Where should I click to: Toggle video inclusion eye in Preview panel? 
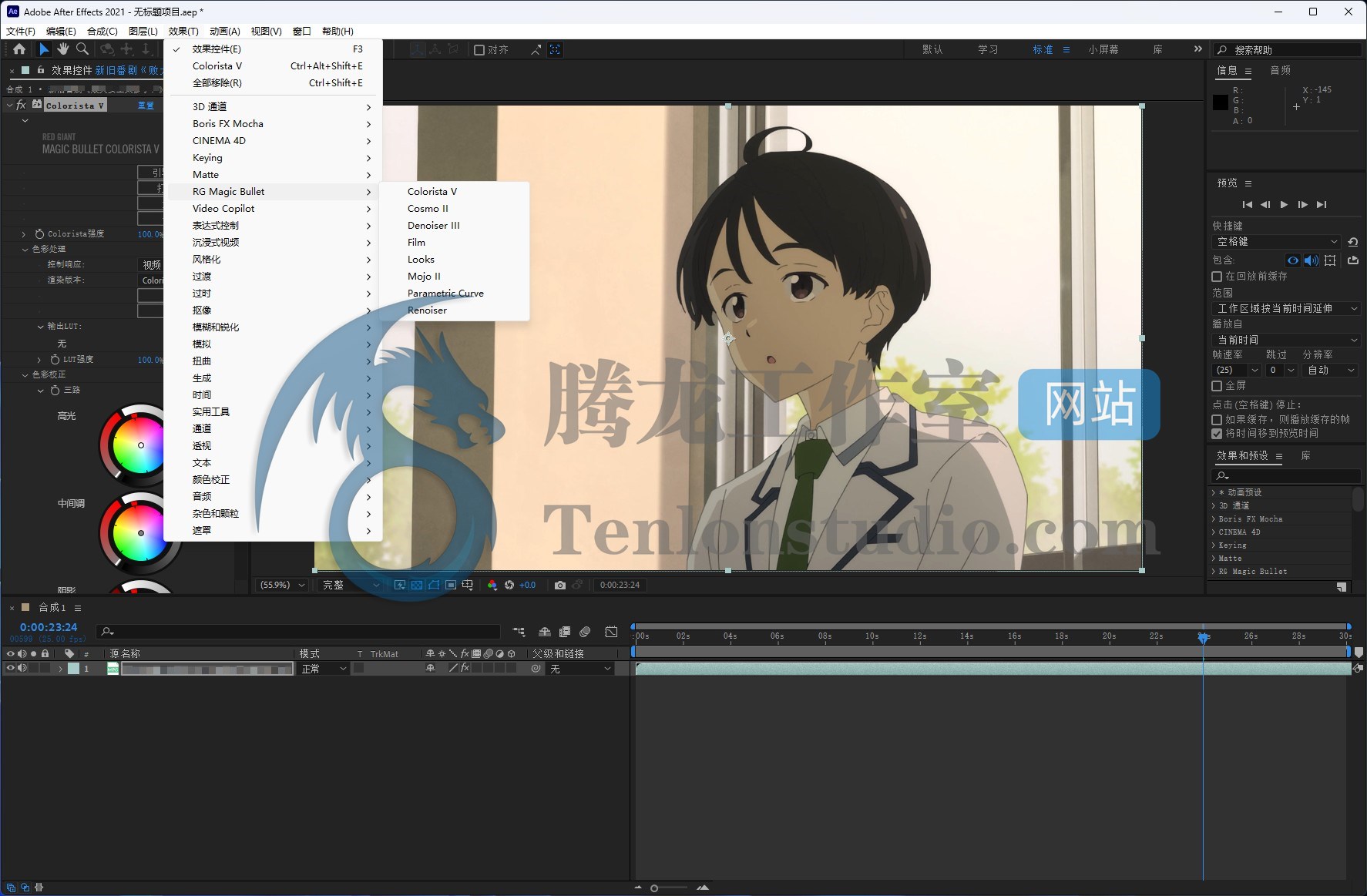(x=1293, y=260)
